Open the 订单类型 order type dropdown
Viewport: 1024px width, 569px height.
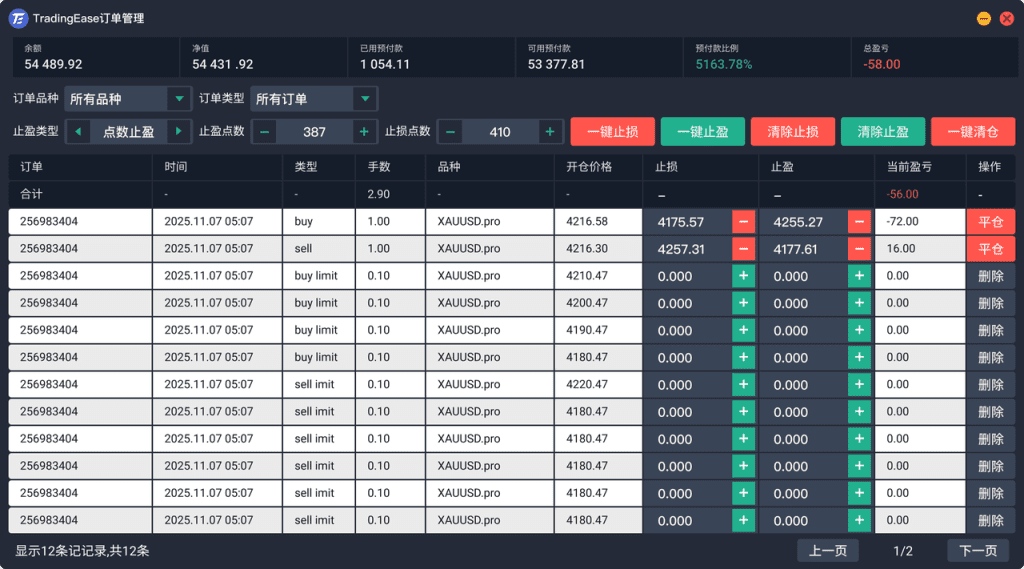click(314, 99)
